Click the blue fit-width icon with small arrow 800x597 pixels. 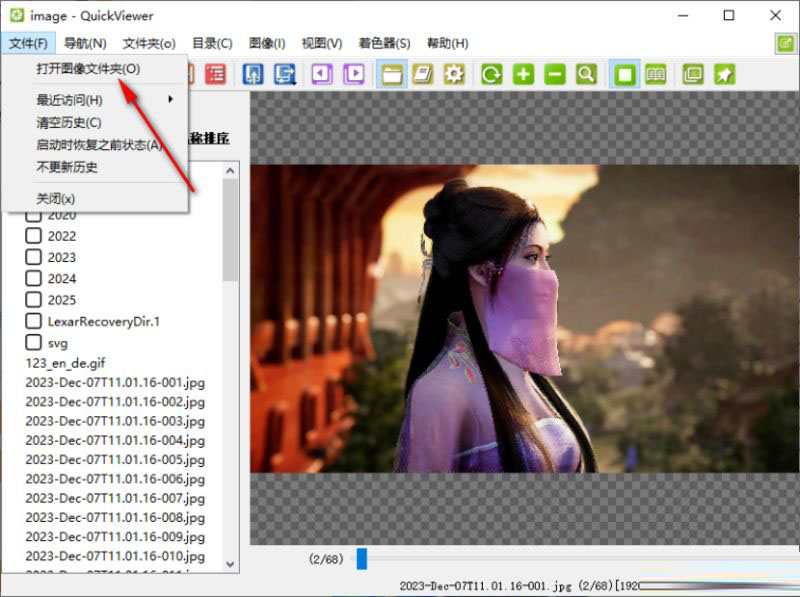click(x=285, y=74)
